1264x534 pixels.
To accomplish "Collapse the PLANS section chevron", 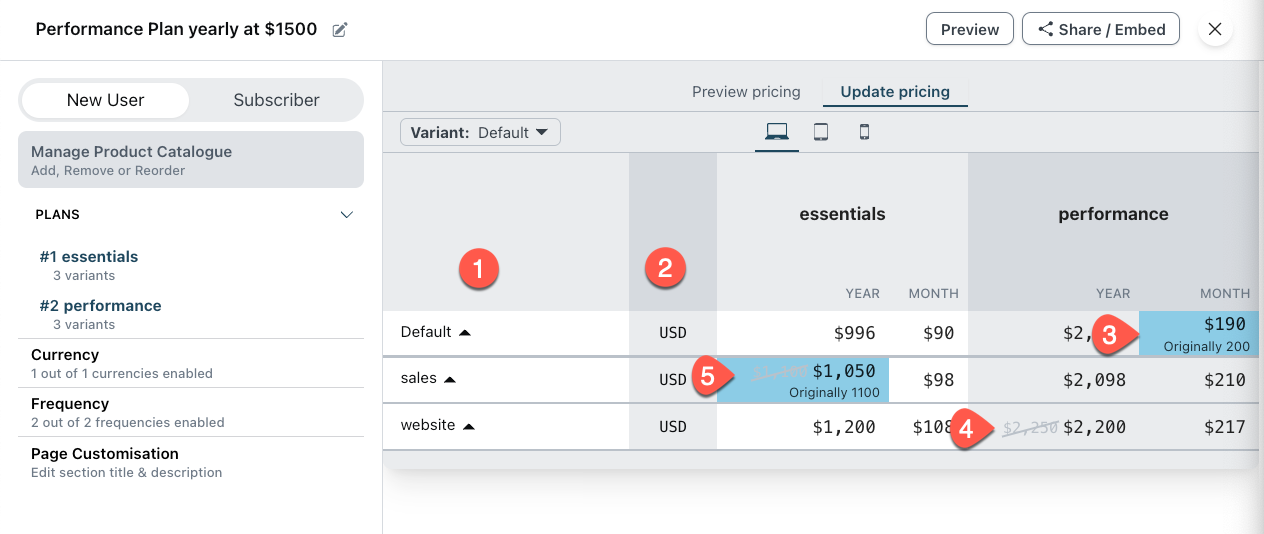I will pos(347,215).
